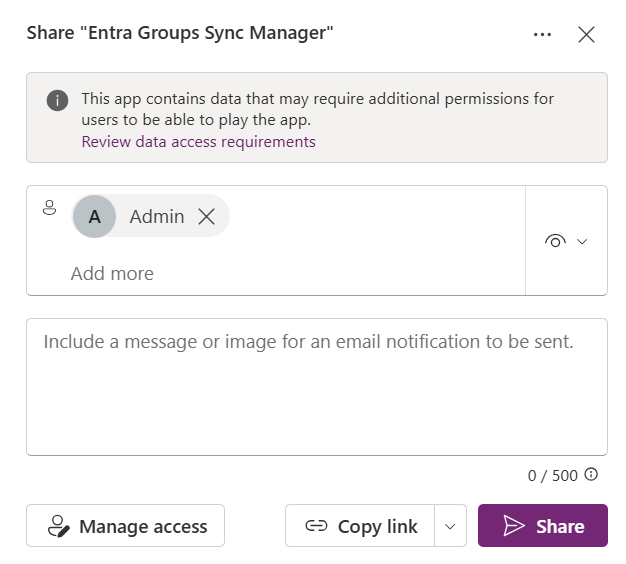Click the eye view-permission icon
Image resolution: width=626 pixels, height=564 pixels.
(x=556, y=240)
